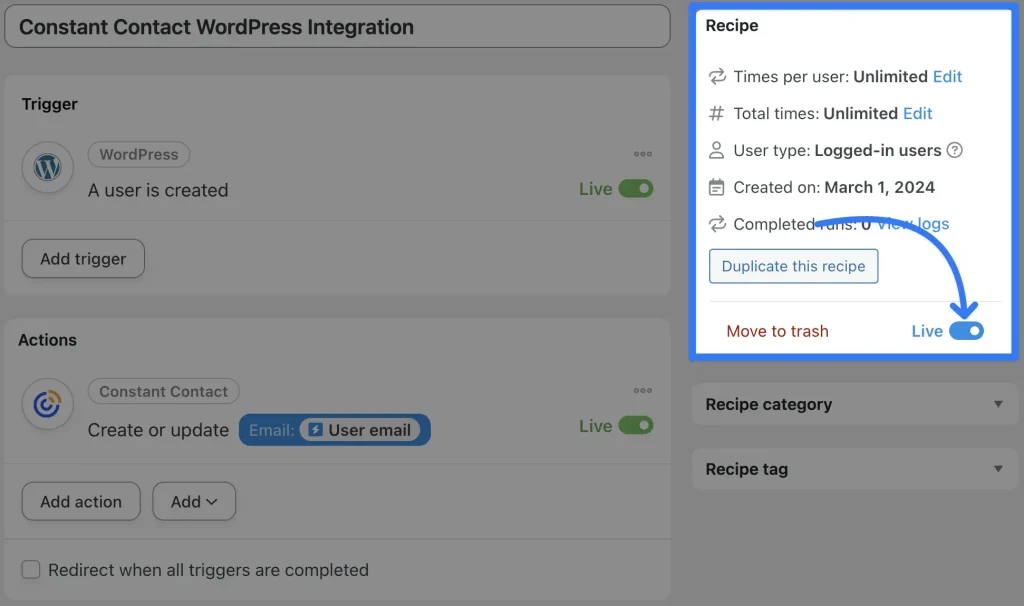
Task: Click Move to trash
Action: click(x=778, y=330)
